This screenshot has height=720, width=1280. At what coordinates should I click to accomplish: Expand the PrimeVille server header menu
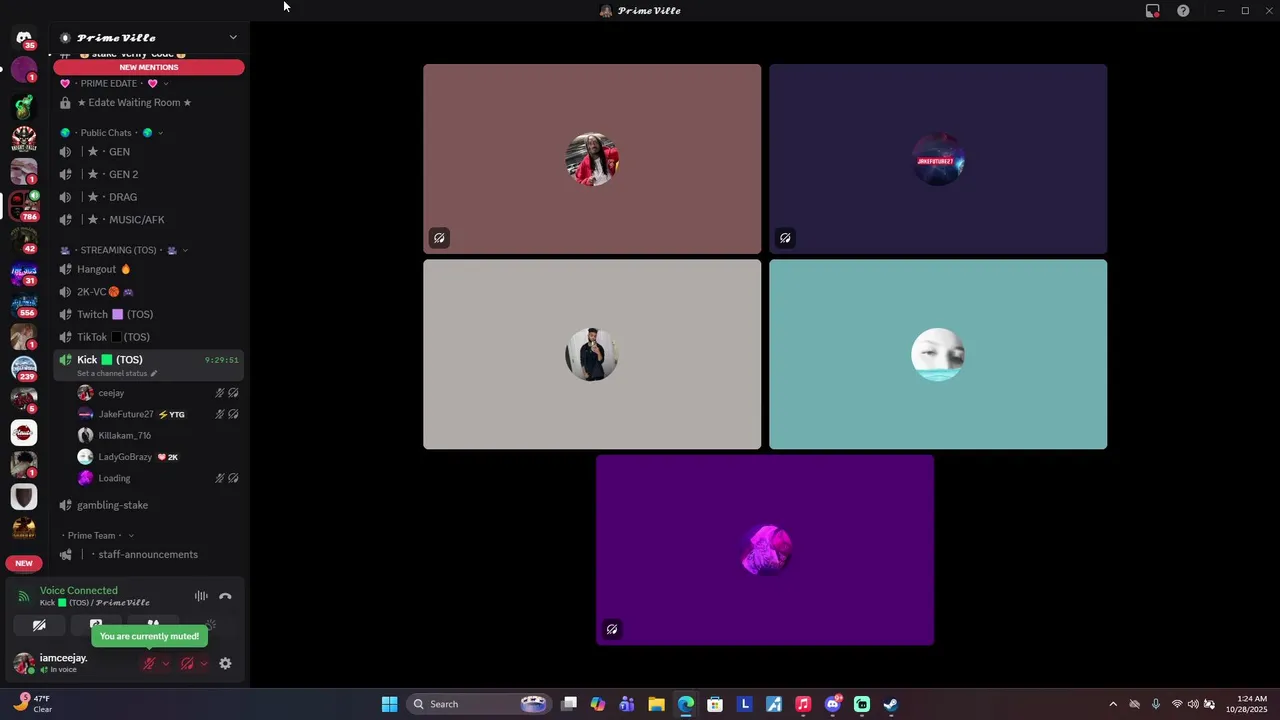[148, 38]
